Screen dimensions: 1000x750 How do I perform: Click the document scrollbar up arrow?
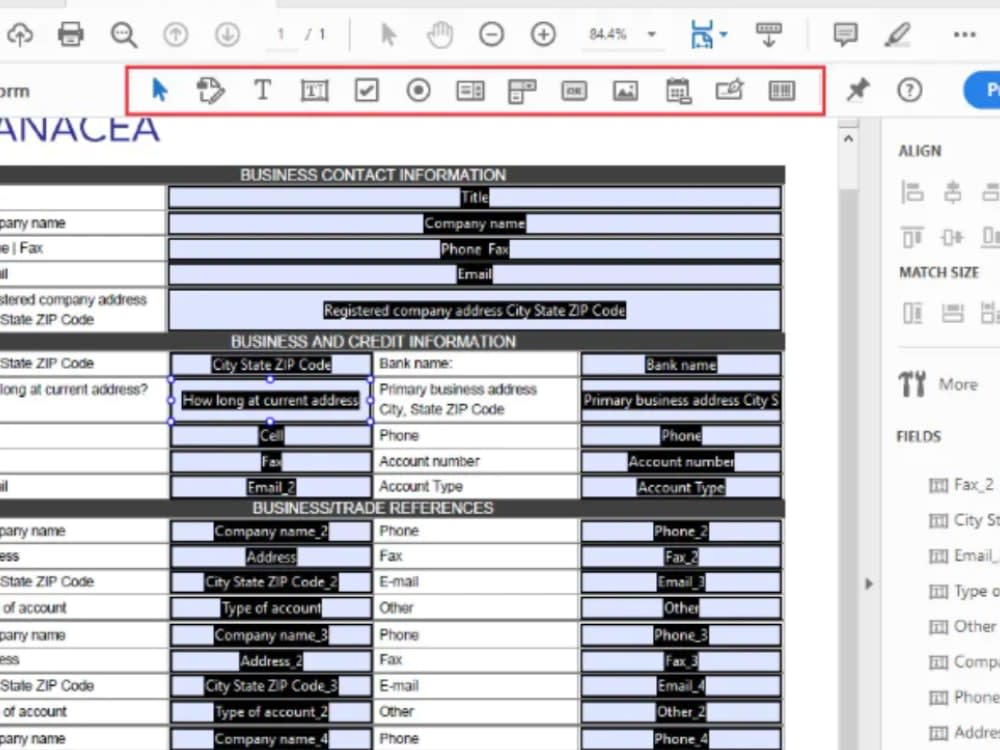pyautogui.click(x=848, y=138)
